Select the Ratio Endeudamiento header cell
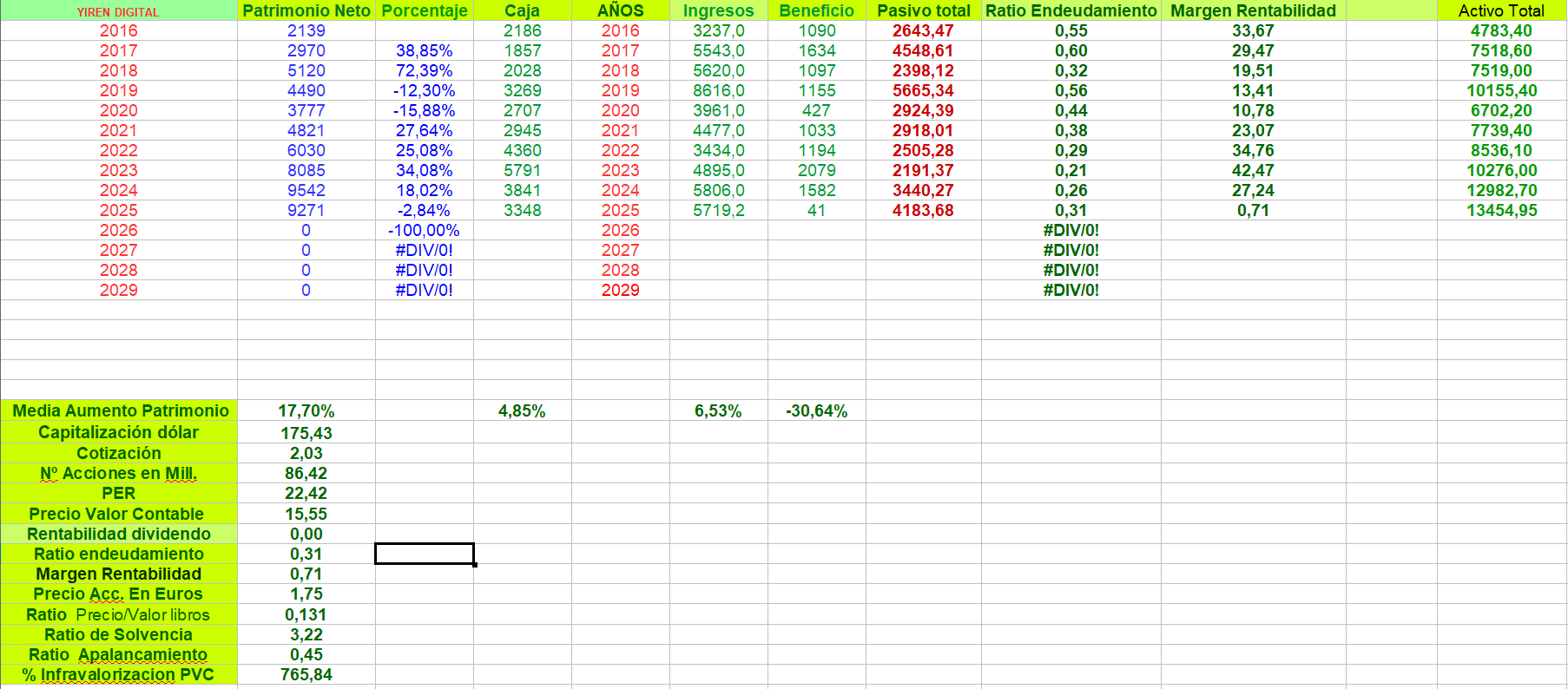1568x689 pixels. [x=1071, y=11]
